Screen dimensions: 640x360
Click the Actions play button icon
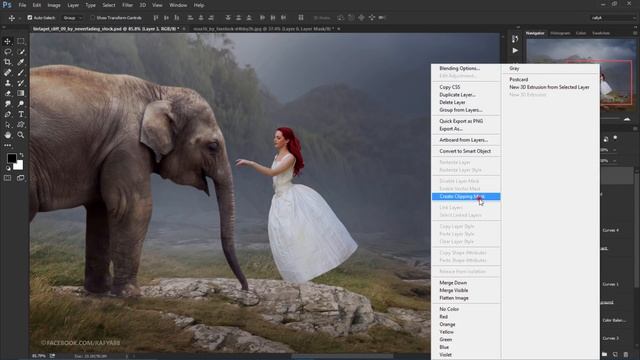[x=515, y=51]
